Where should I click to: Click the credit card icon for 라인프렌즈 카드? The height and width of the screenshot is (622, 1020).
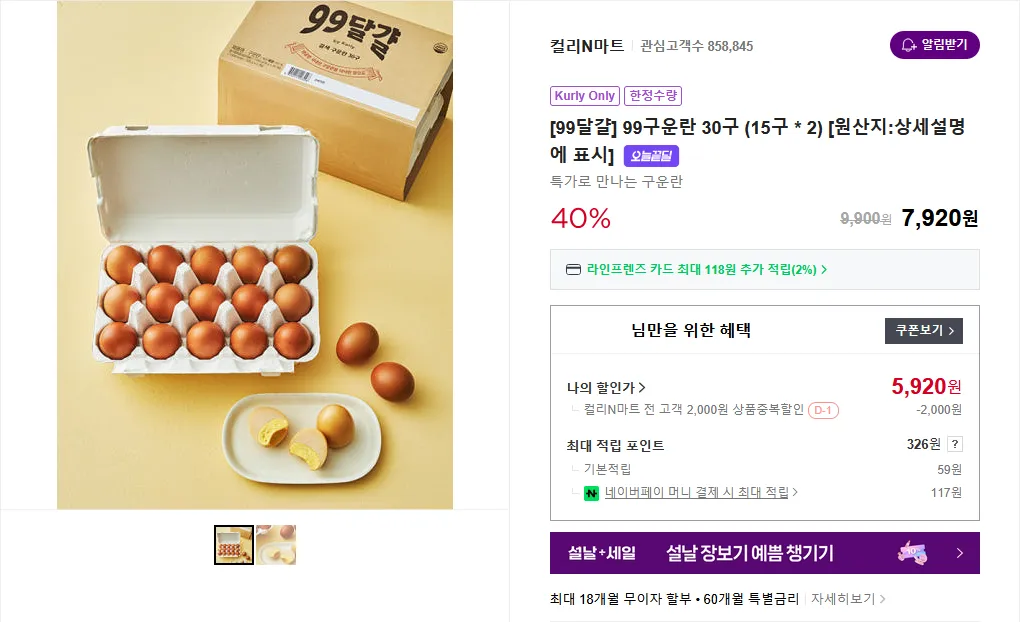tap(573, 269)
